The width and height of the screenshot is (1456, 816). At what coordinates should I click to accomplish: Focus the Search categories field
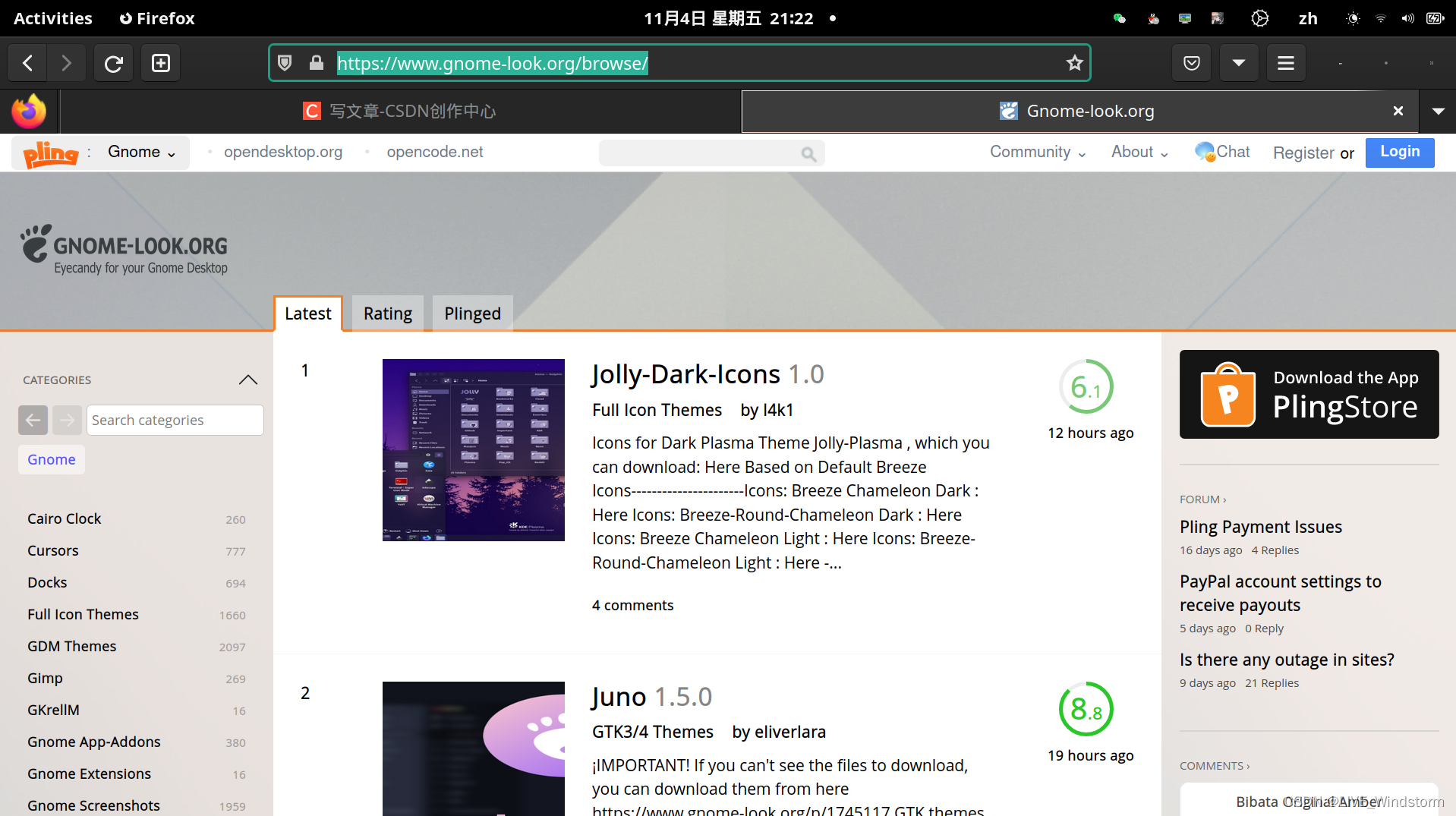point(175,420)
